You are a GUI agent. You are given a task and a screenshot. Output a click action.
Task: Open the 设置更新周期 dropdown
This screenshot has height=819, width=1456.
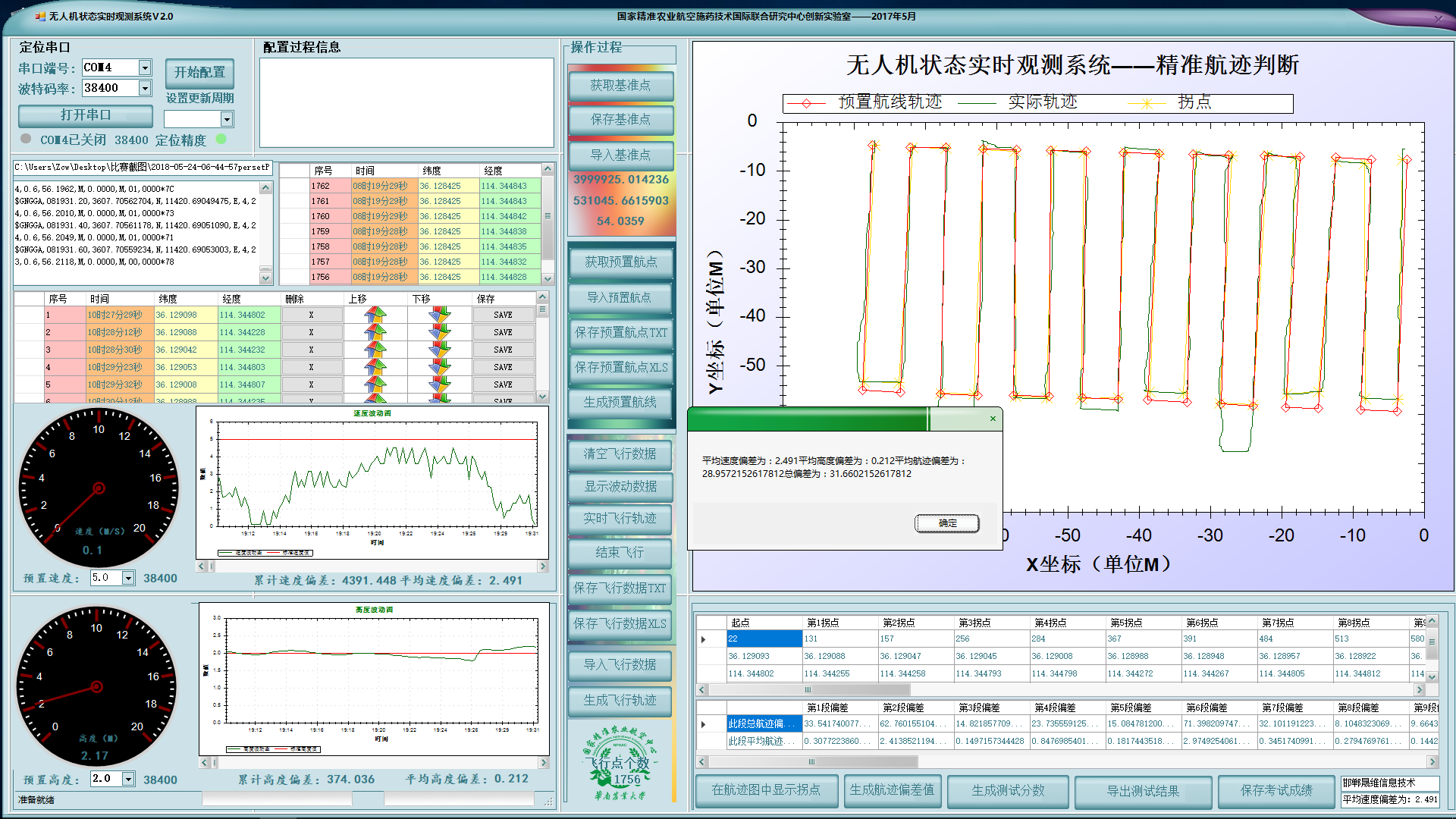(226, 119)
